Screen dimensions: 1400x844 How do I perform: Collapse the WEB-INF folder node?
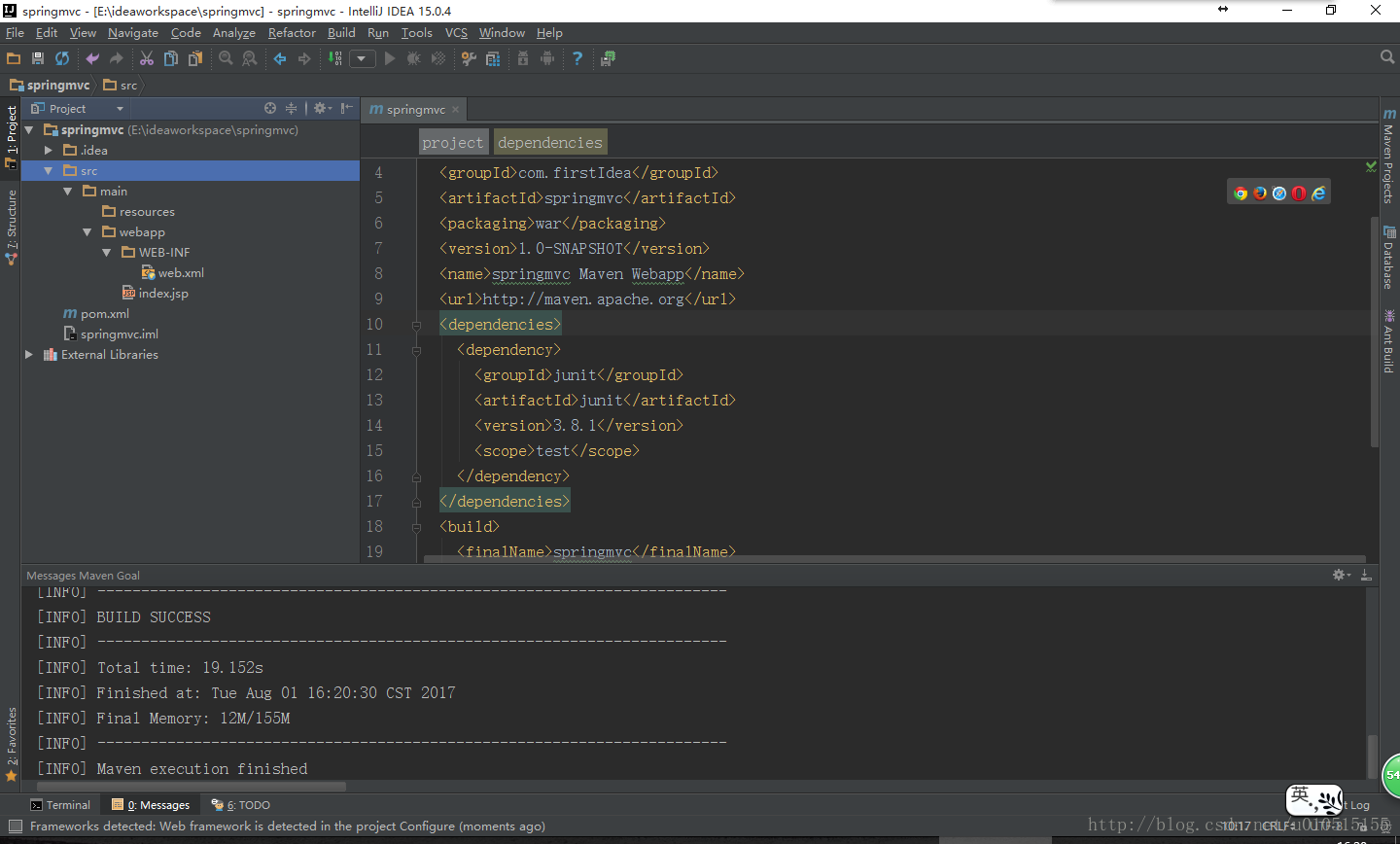107,252
